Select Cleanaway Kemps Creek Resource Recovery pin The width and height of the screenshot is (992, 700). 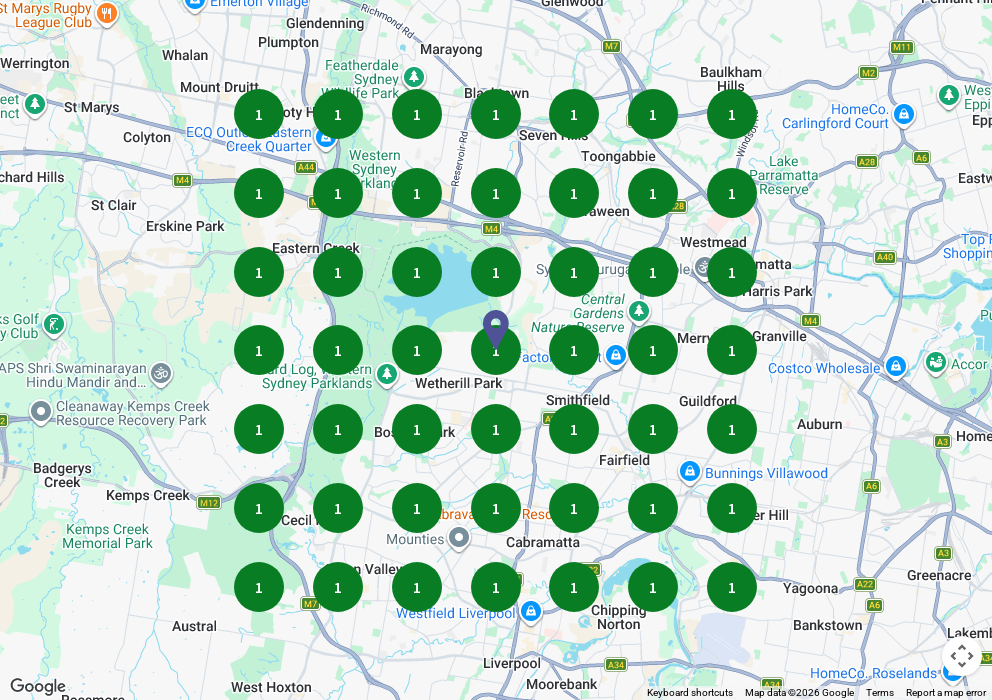41,412
